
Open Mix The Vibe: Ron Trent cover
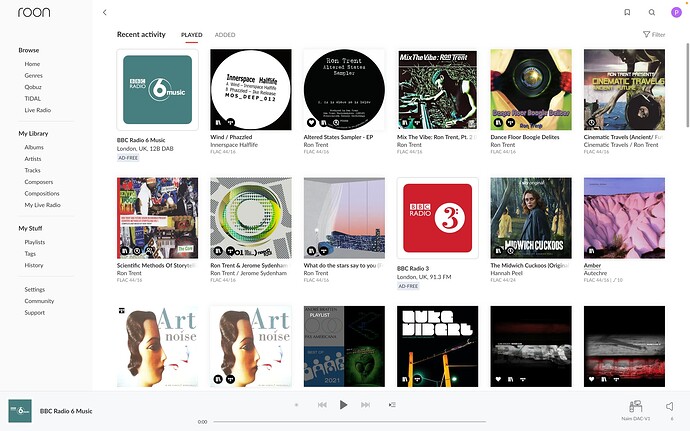click(437, 89)
